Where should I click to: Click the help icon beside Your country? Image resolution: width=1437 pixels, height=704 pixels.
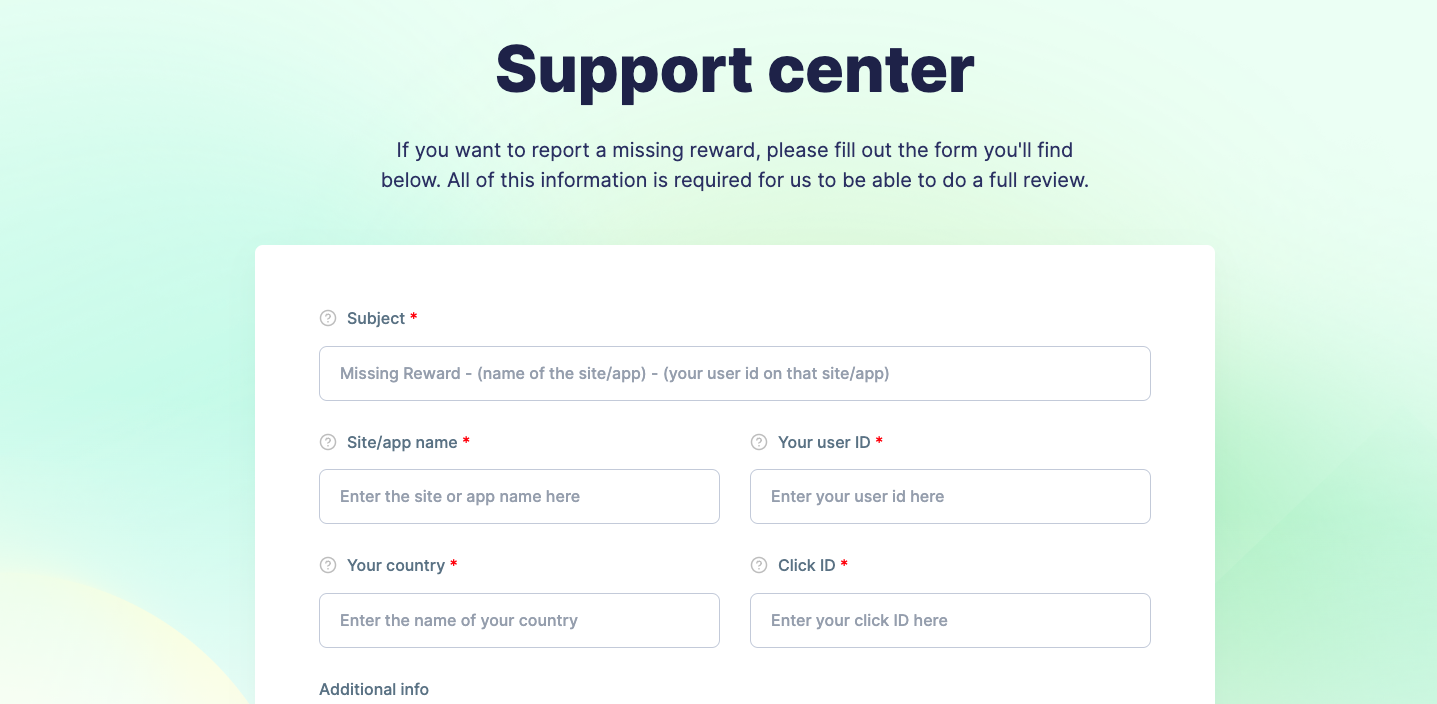click(327, 565)
